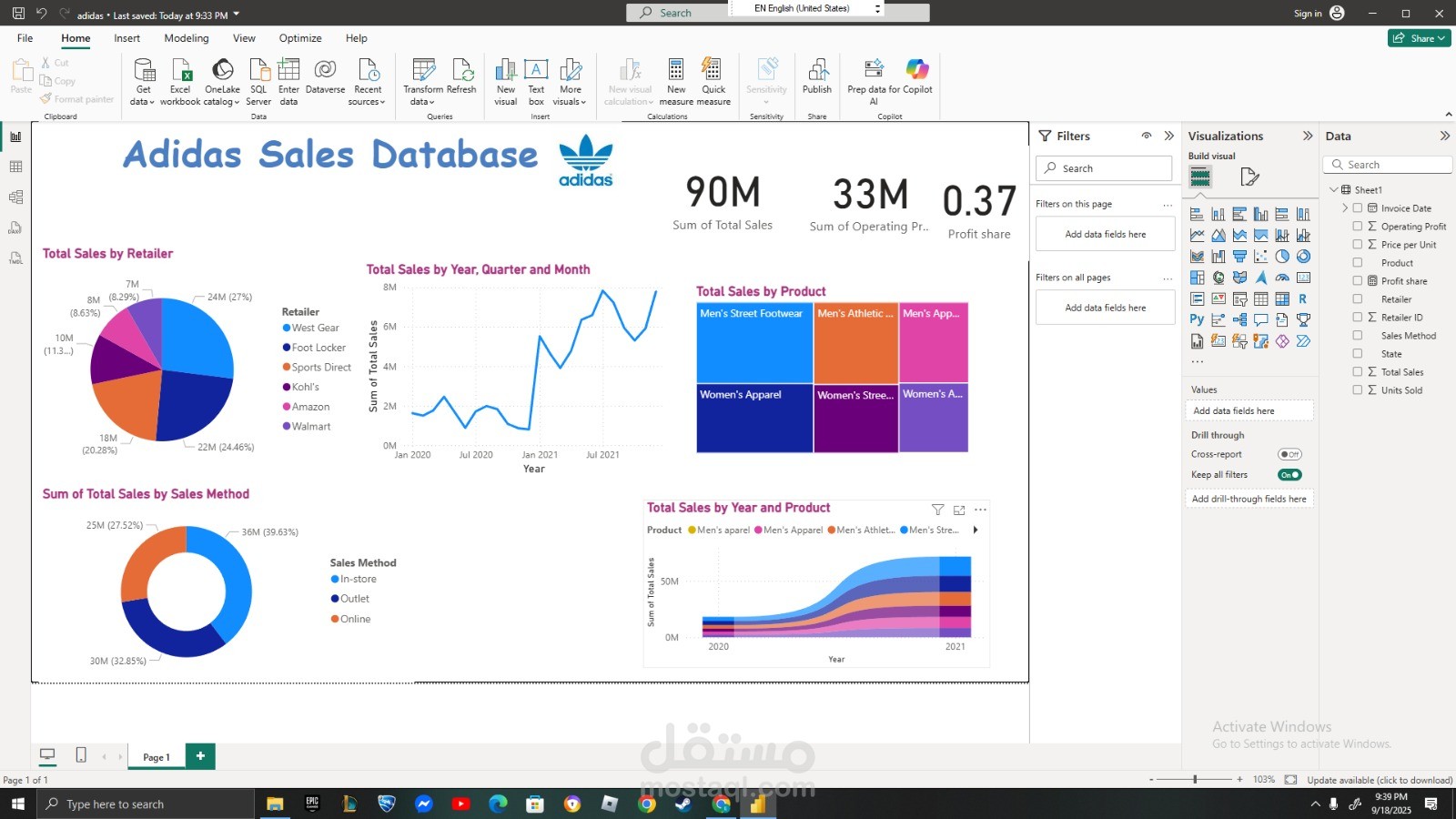This screenshot has height=819, width=1456.
Task: Open the Get data dropdown
Action: 143,82
